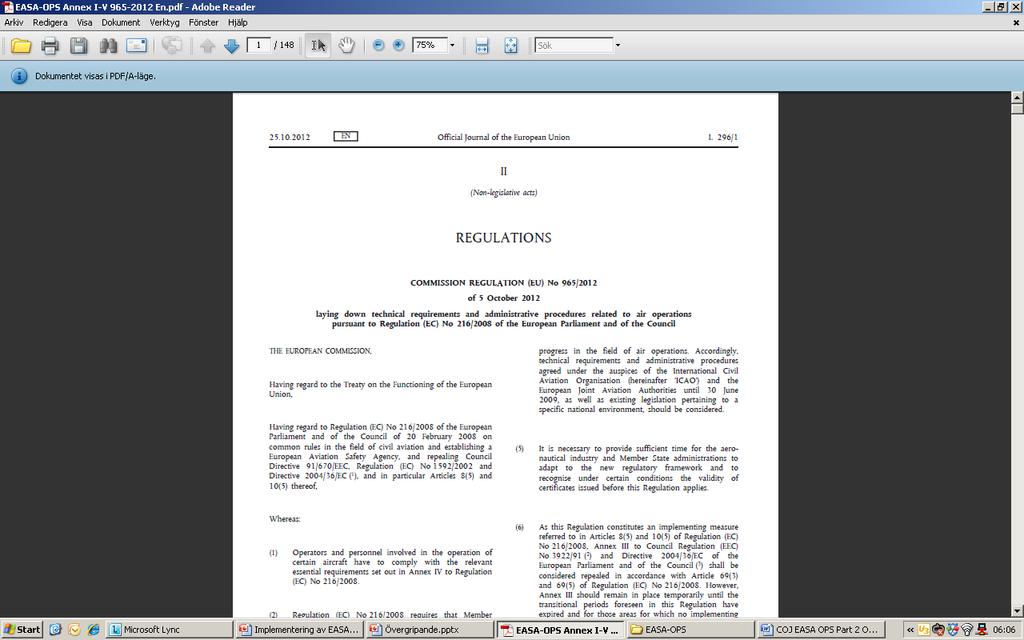The height and width of the screenshot is (640, 1024).
Task: Switch to EASA-OPS folder taskbar button
Action: [691, 630]
